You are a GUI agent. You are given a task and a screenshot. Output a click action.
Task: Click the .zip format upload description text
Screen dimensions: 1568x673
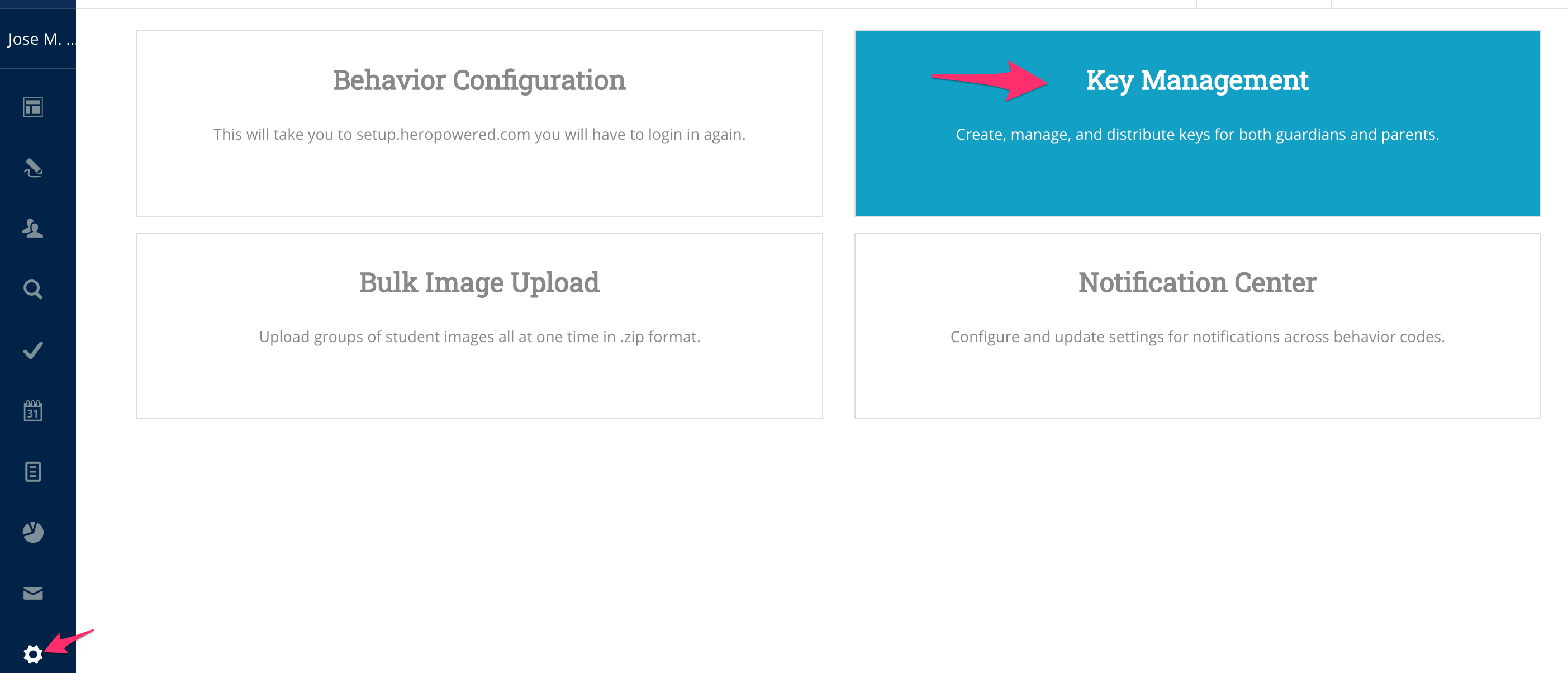479,337
